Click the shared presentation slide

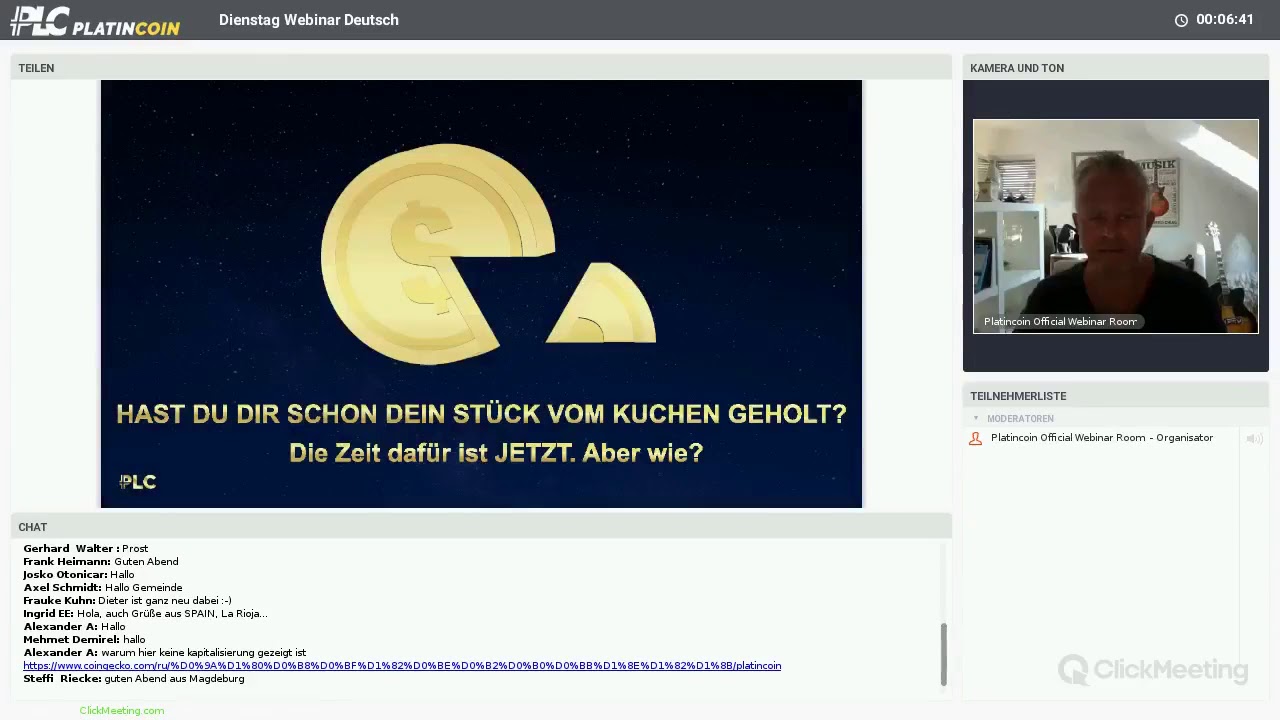(x=481, y=294)
